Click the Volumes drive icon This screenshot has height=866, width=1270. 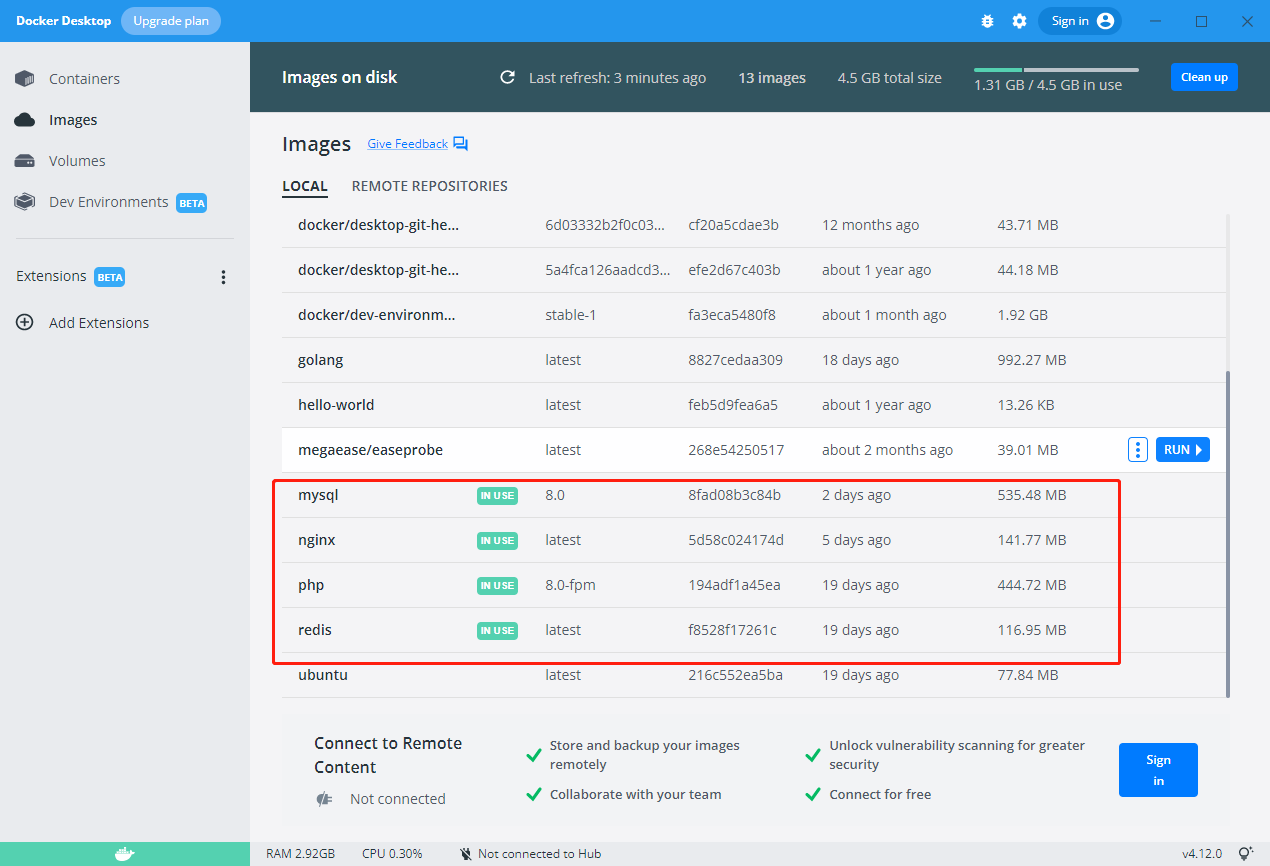tap(25, 161)
